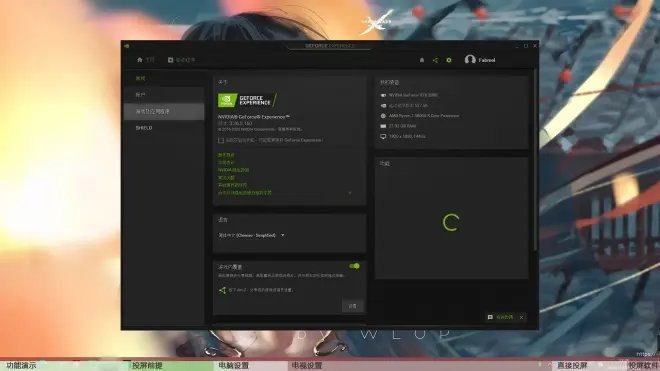Jump to the 投屏前提 chapter marker
660x371 pixels.
(x=147, y=366)
